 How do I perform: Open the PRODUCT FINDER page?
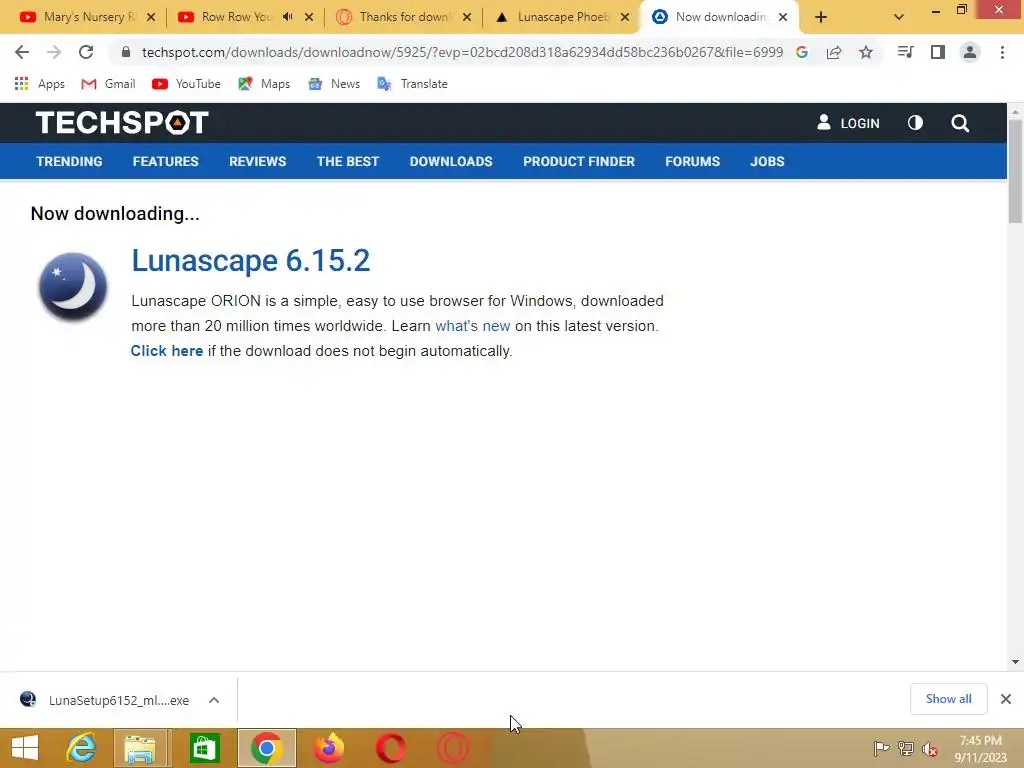coord(579,161)
